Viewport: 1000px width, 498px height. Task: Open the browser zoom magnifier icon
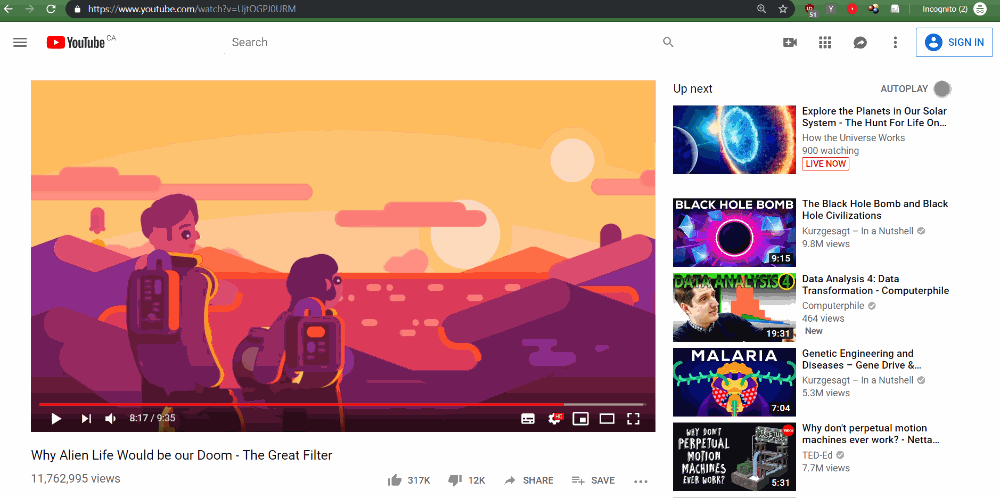coord(761,9)
